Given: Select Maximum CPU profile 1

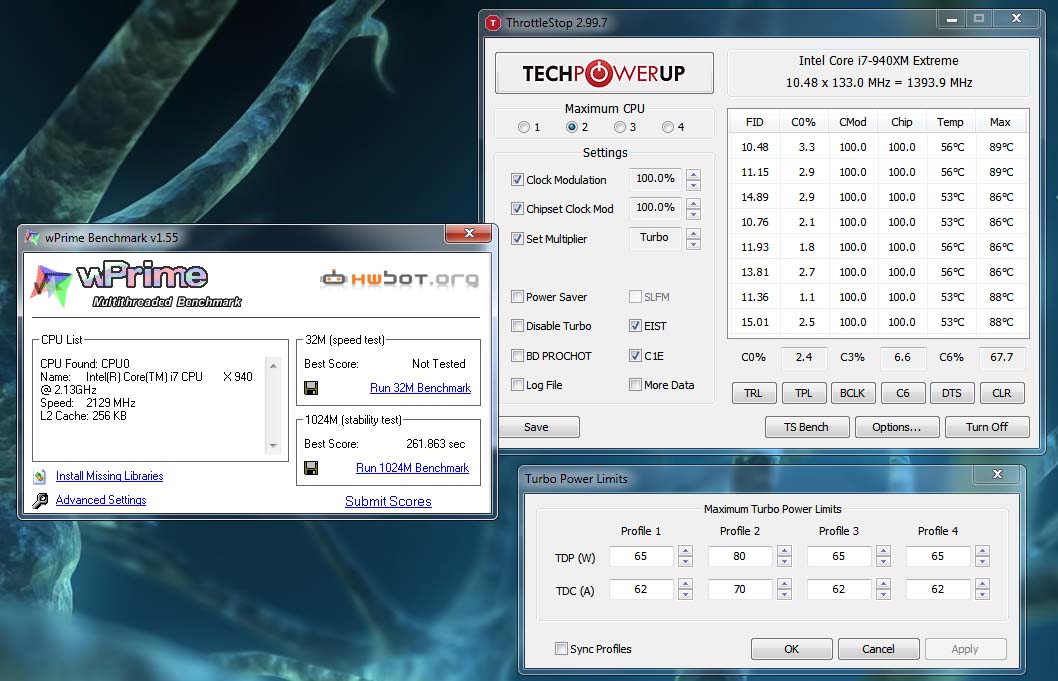Looking at the screenshot, I should 524,127.
